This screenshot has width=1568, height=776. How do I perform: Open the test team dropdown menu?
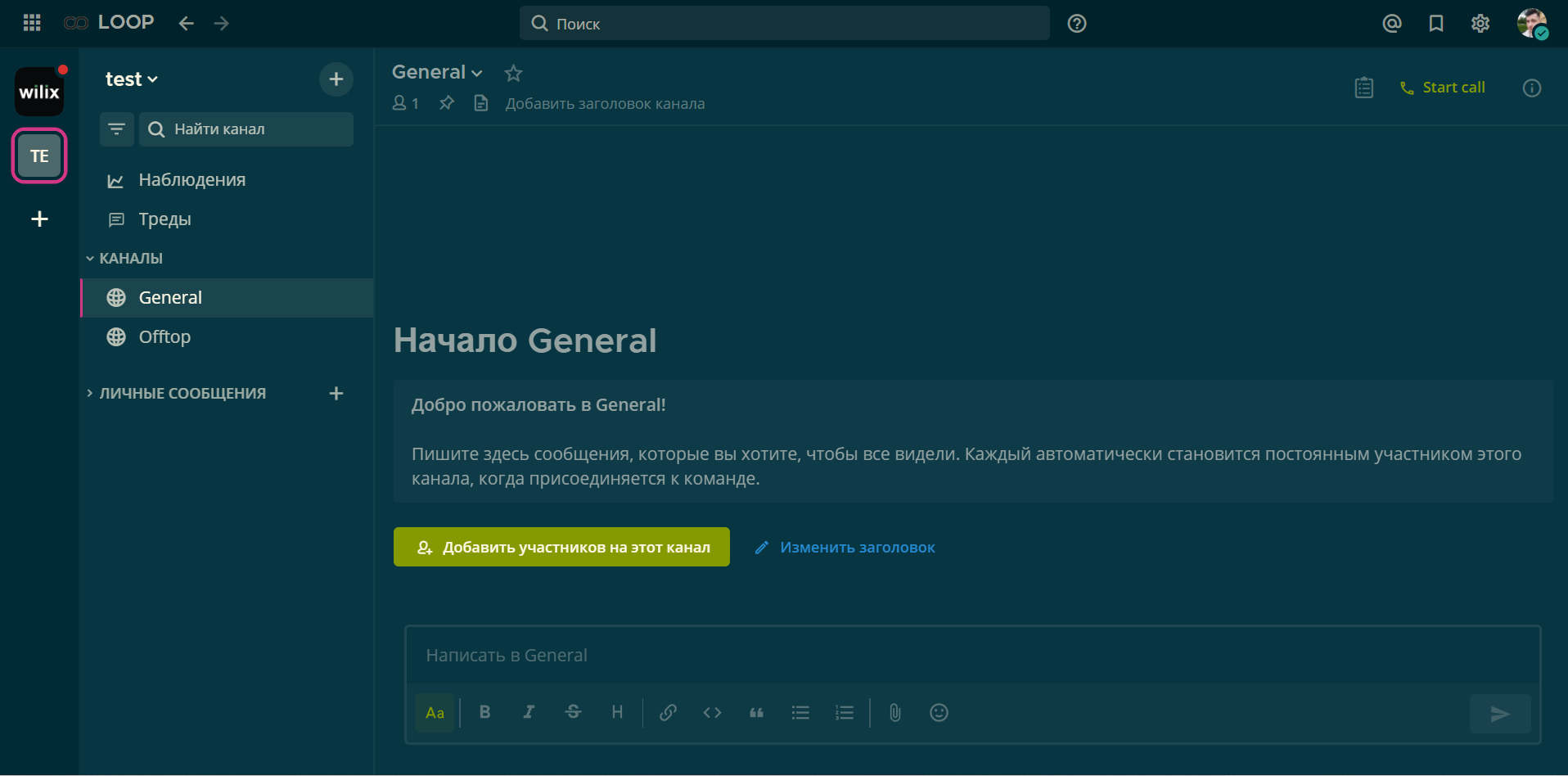(131, 79)
